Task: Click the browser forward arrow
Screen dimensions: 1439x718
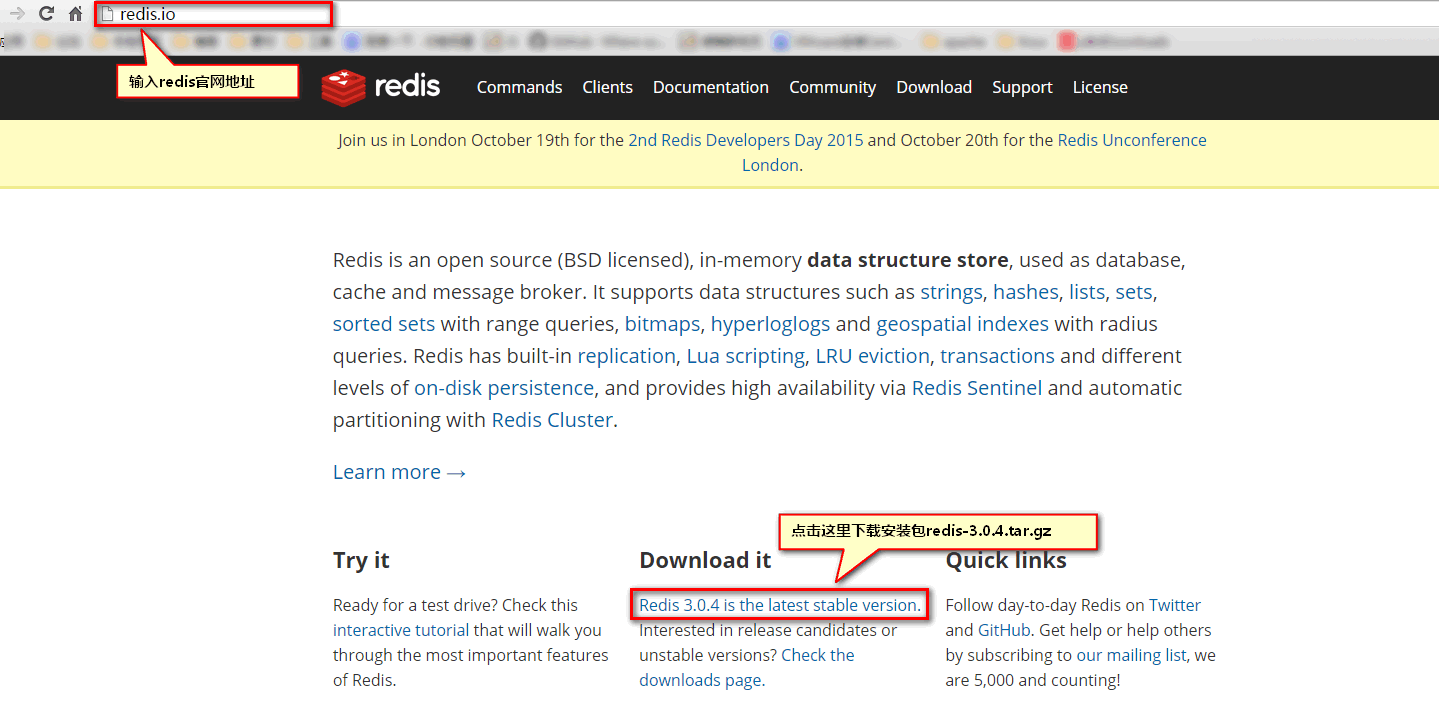Action: pyautogui.click(x=17, y=14)
